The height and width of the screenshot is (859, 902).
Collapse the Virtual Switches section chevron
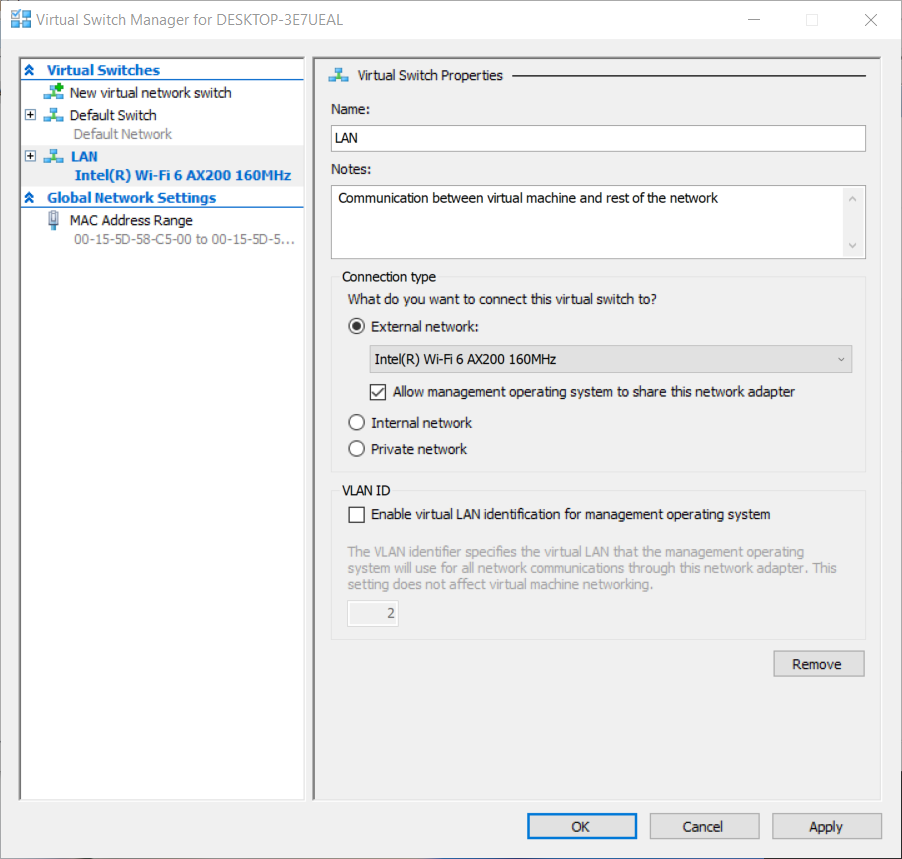[x=30, y=70]
